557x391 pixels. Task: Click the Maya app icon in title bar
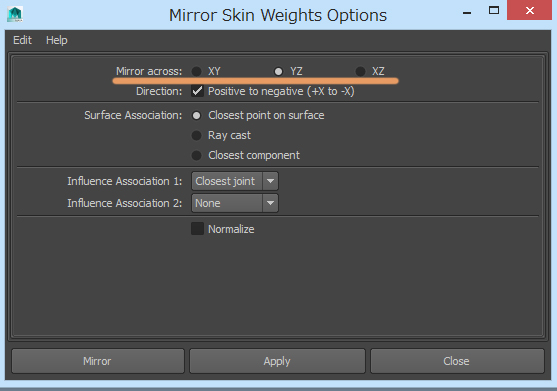(x=15, y=14)
